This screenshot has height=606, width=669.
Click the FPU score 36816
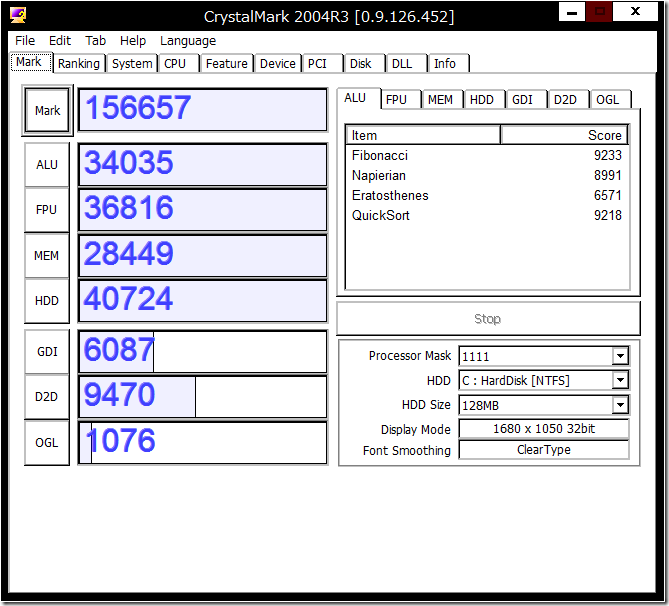pos(203,210)
